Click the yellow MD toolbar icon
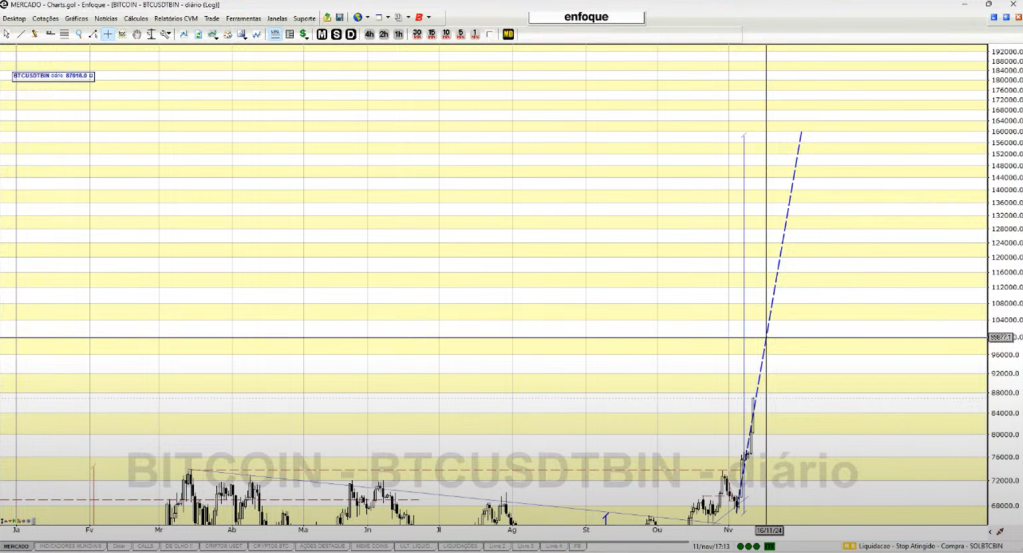Image resolution: width=1023 pixels, height=553 pixels. click(x=508, y=34)
